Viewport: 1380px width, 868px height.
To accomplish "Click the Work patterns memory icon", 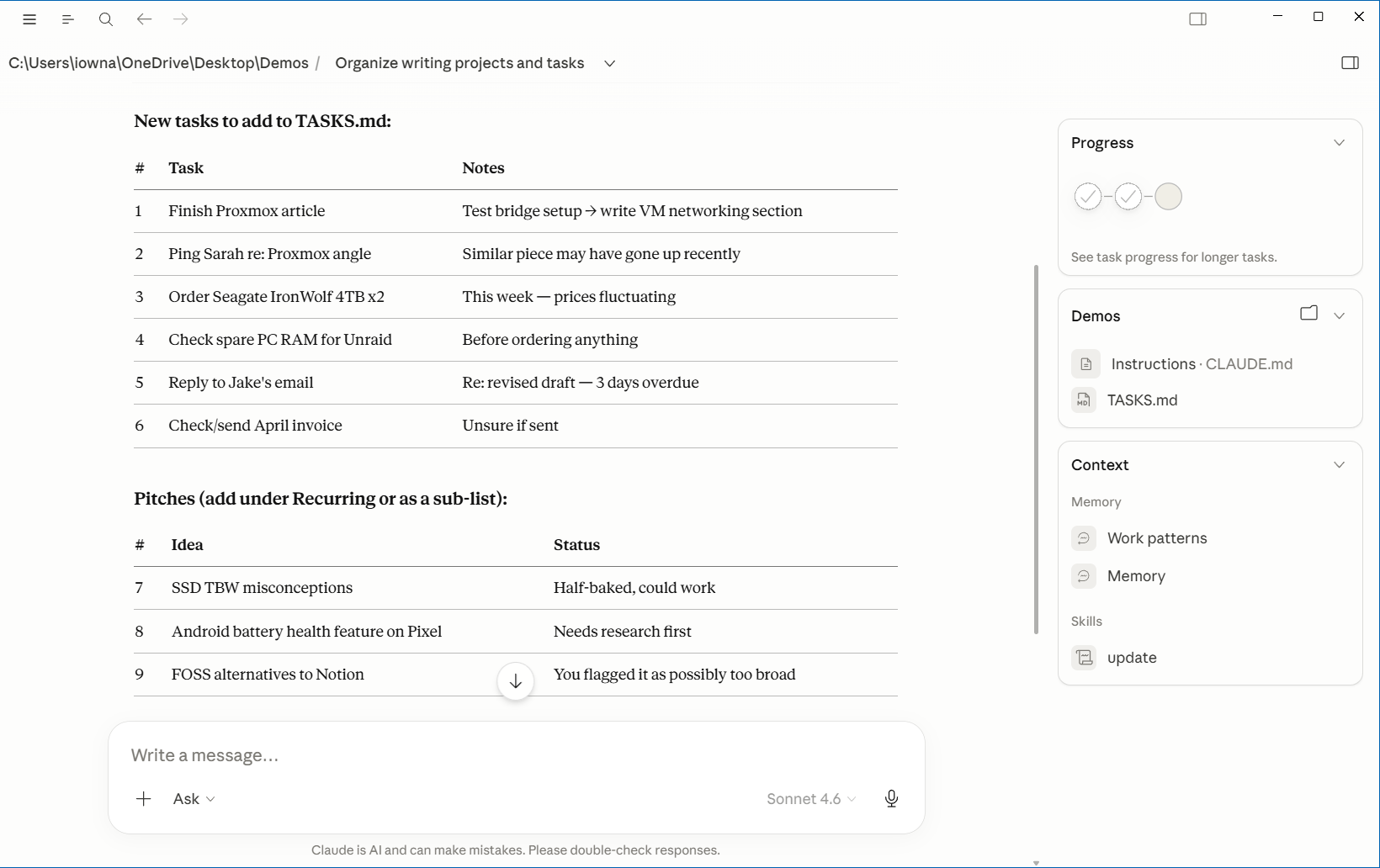I will point(1084,538).
